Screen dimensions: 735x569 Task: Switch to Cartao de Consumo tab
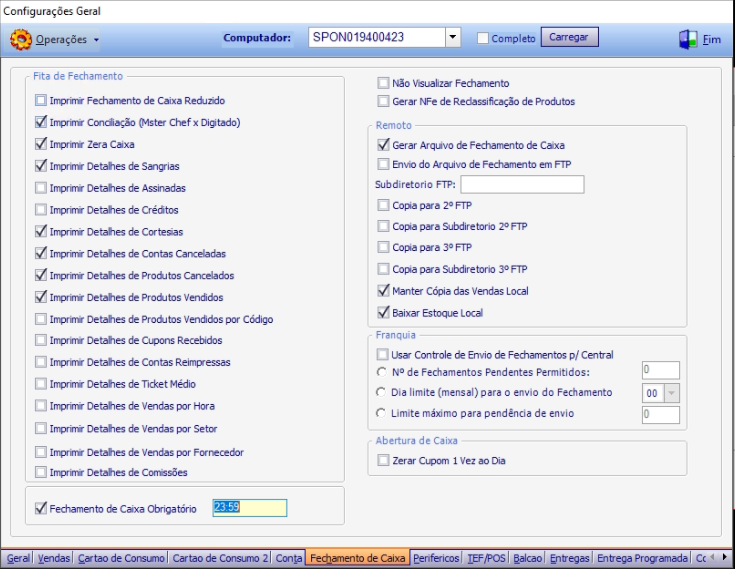[121, 558]
